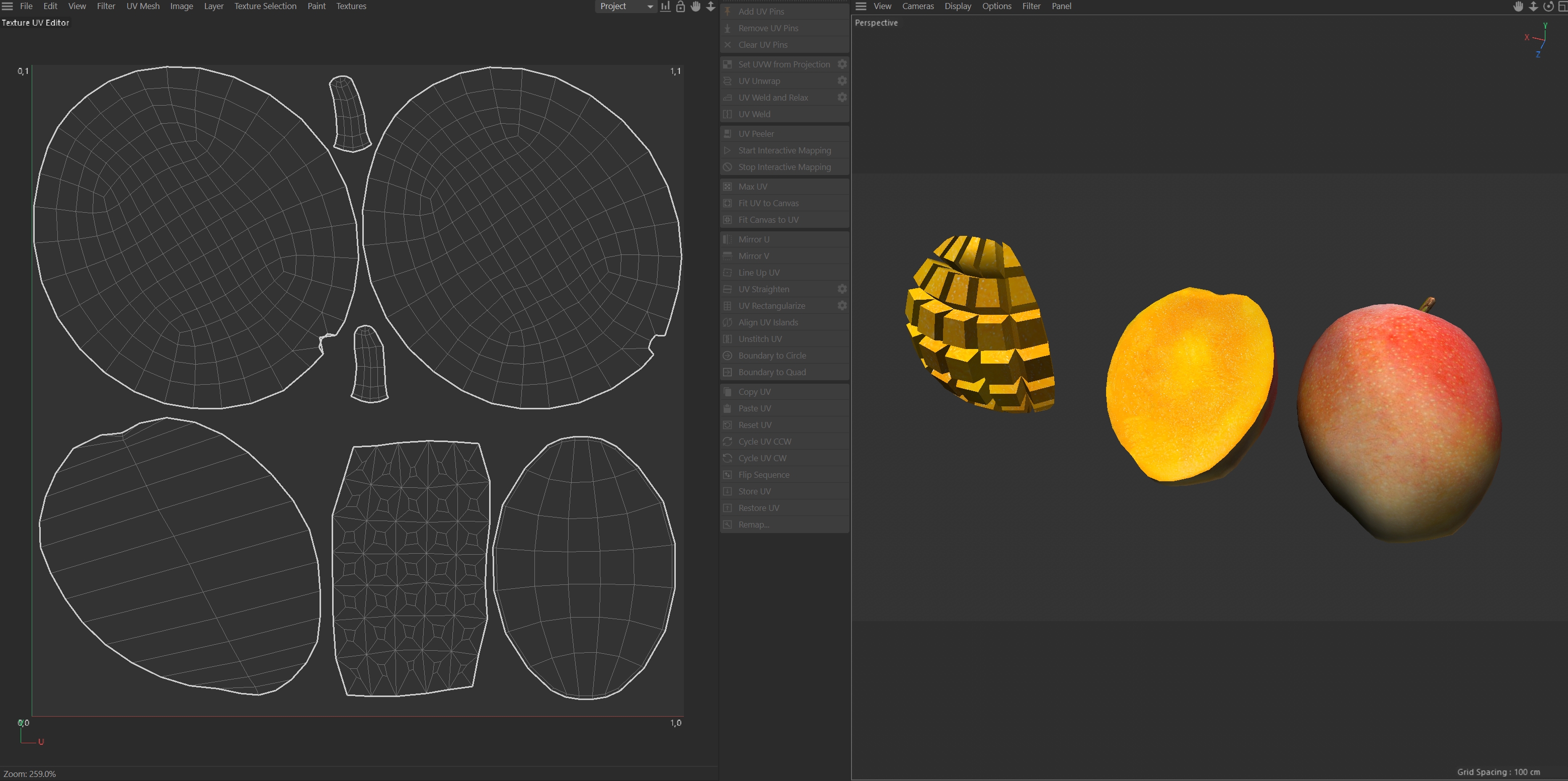Open the Project dropdown
This screenshot has width=1568, height=781.
625,6
